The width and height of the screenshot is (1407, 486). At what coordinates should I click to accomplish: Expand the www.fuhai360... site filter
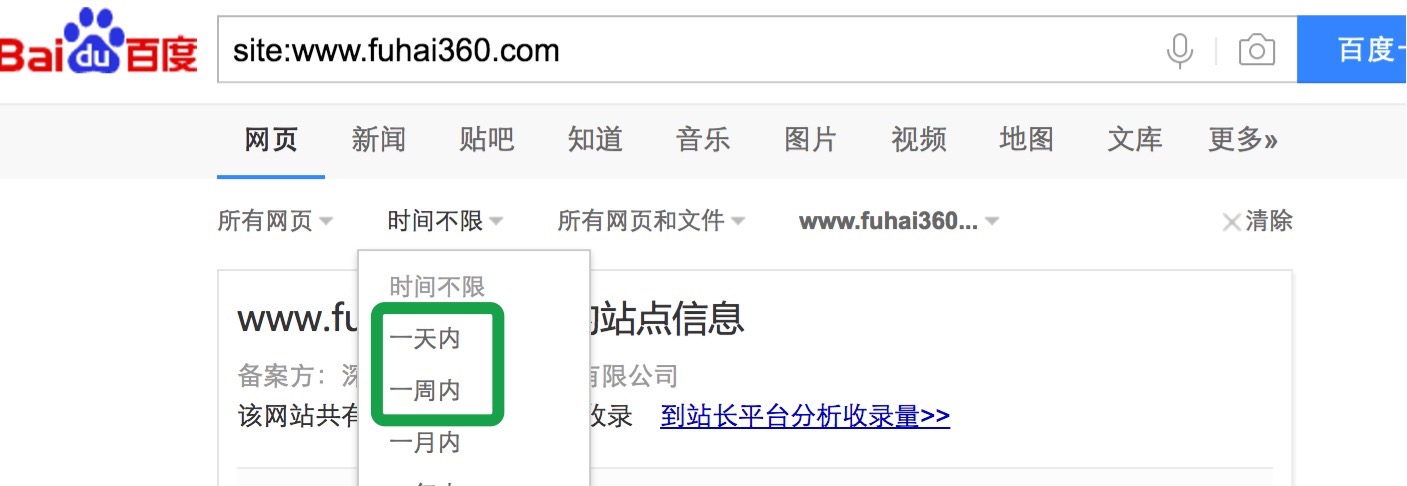[x=899, y=221]
